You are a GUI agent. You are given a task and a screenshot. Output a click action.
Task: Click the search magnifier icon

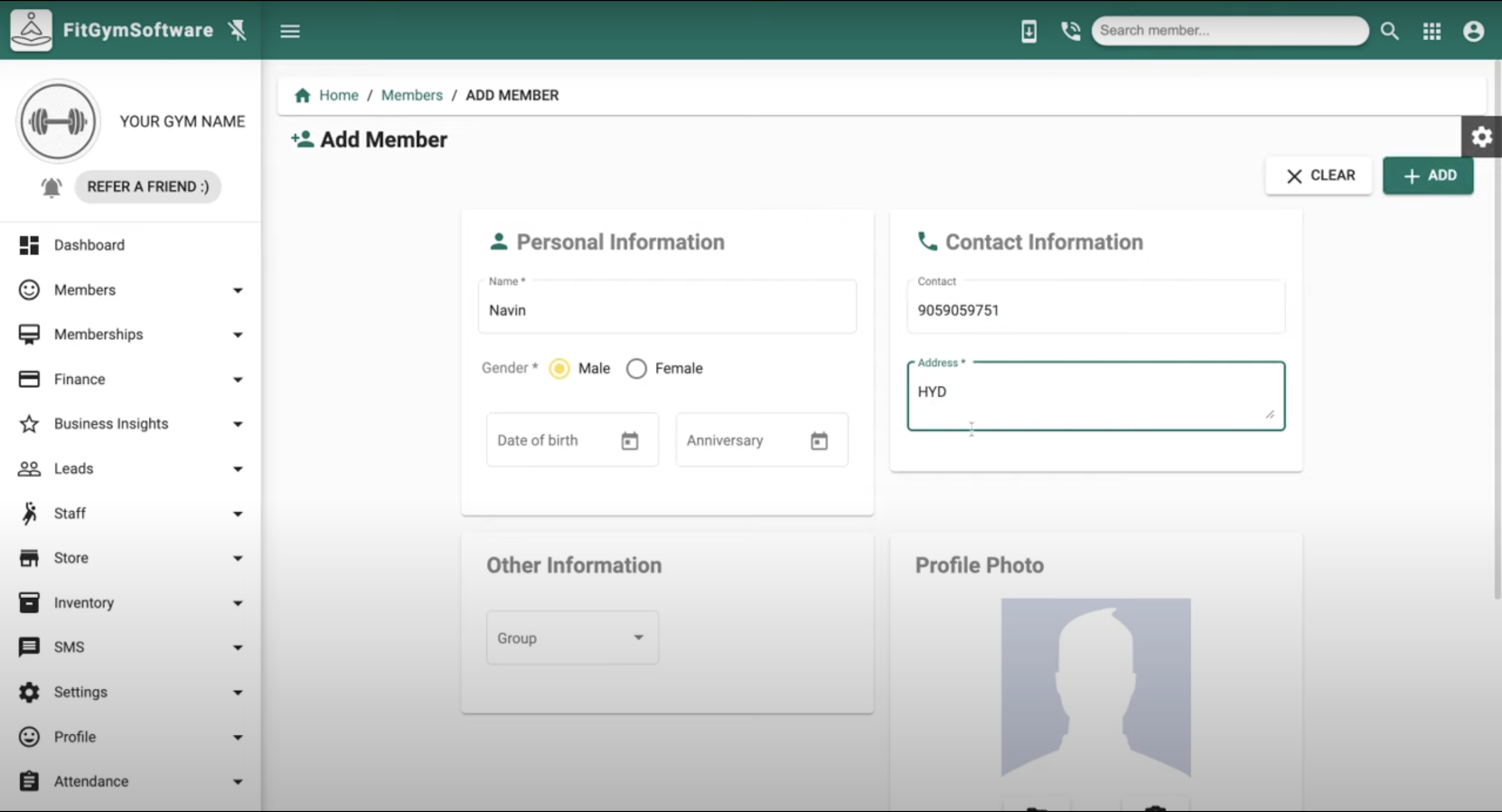click(1389, 31)
